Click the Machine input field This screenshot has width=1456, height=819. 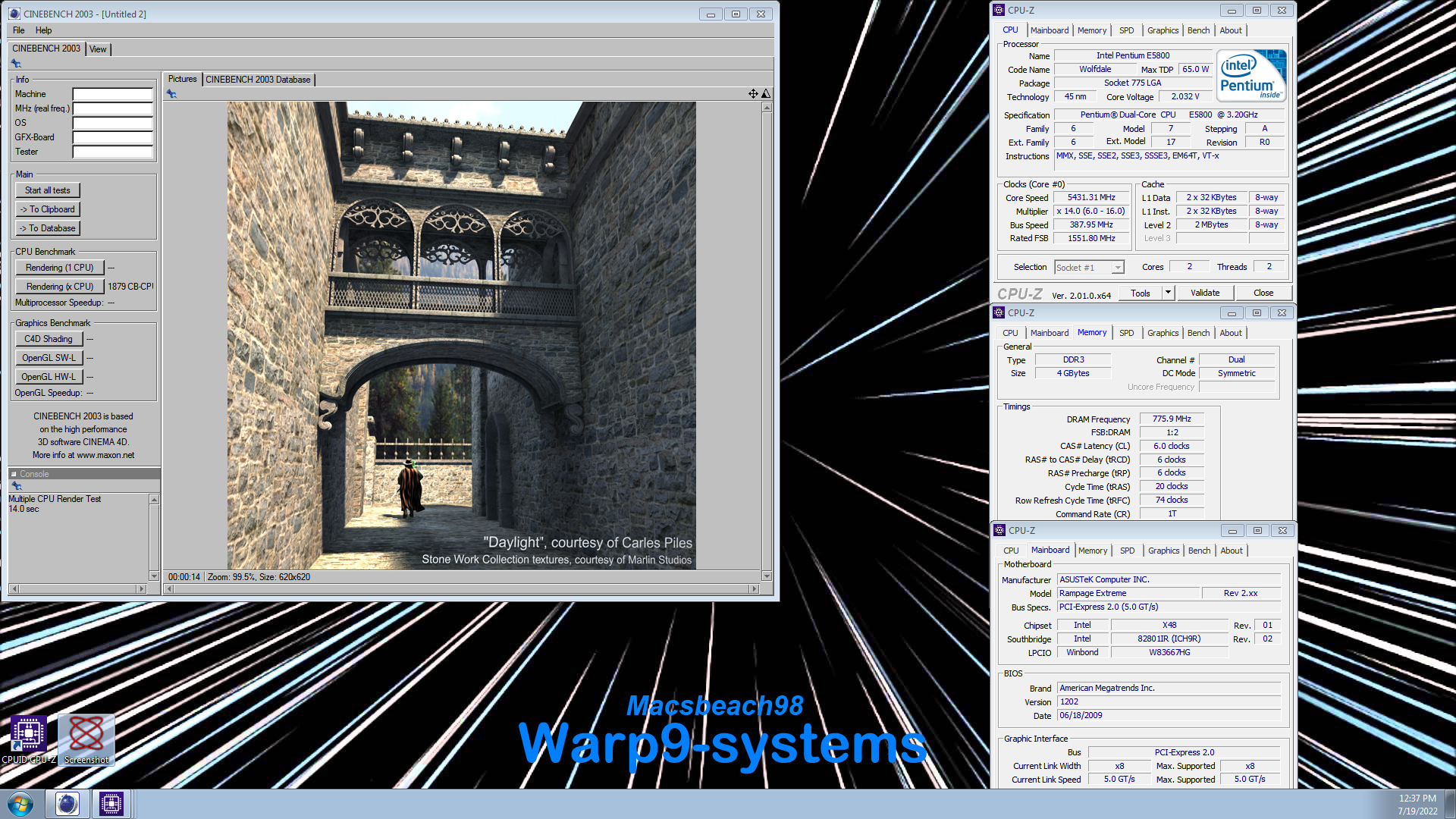point(113,94)
